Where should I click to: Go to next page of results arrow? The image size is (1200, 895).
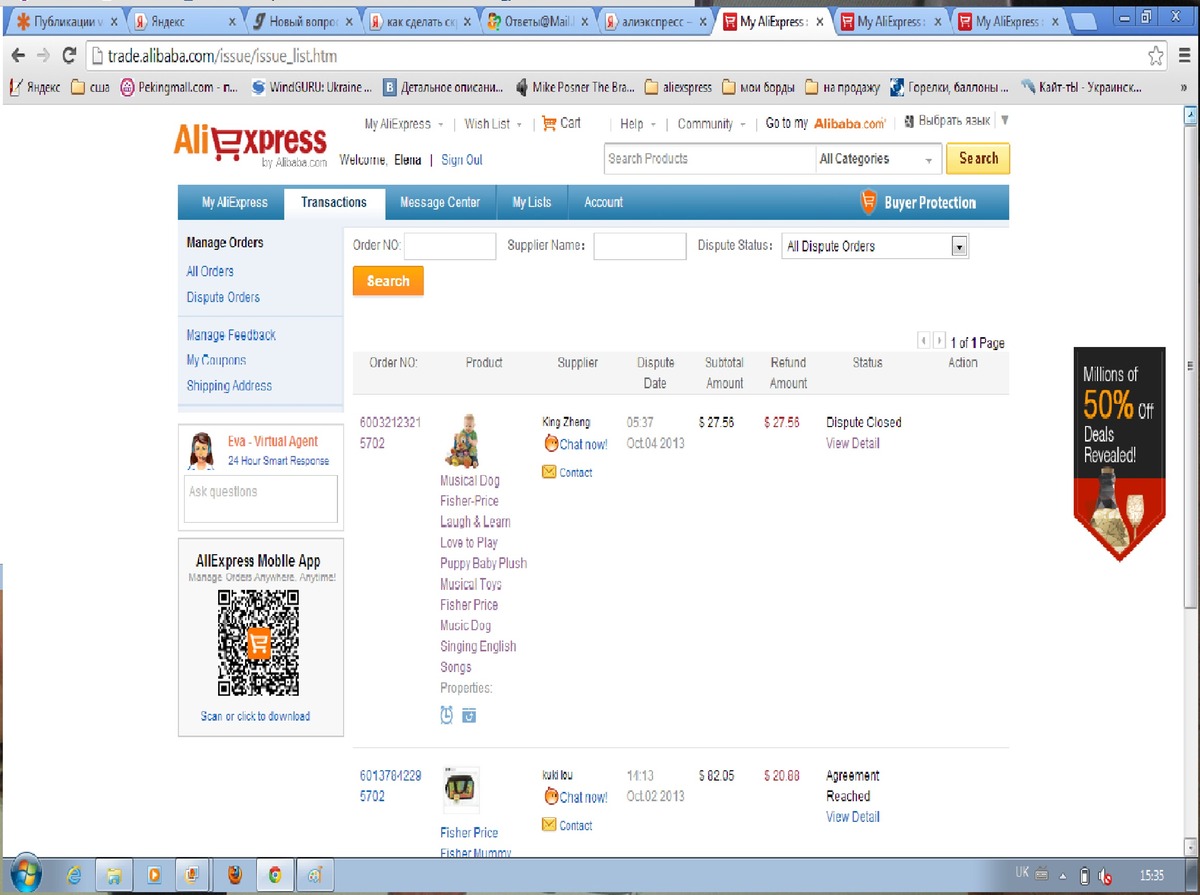939,342
